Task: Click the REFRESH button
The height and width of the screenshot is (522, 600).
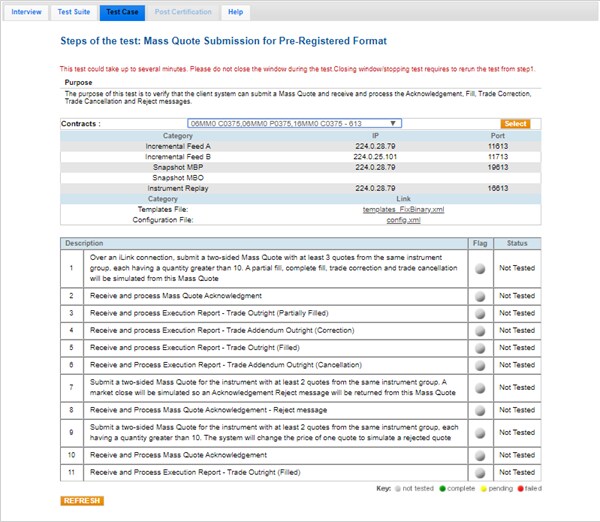Action: [x=82, y=500]
